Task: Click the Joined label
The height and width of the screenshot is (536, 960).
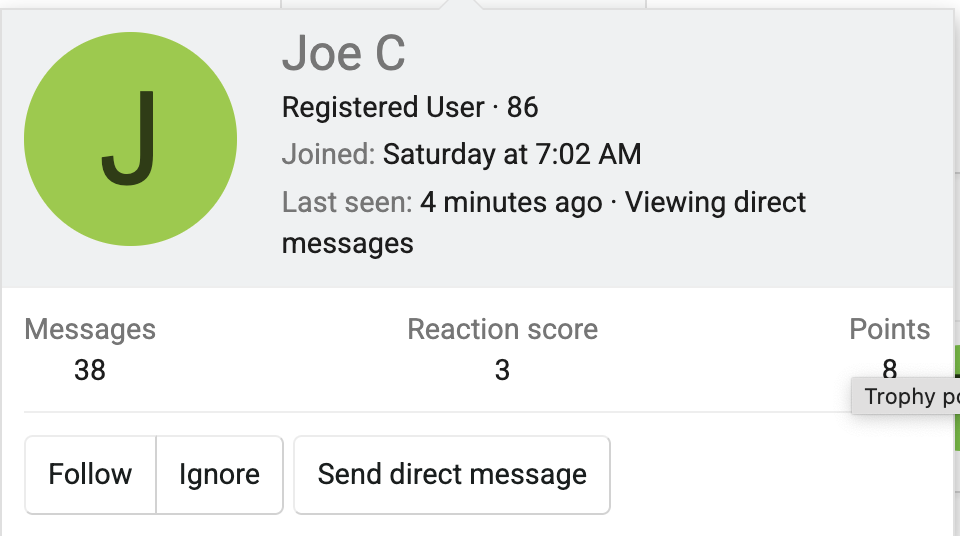Action: pos(328,155)
